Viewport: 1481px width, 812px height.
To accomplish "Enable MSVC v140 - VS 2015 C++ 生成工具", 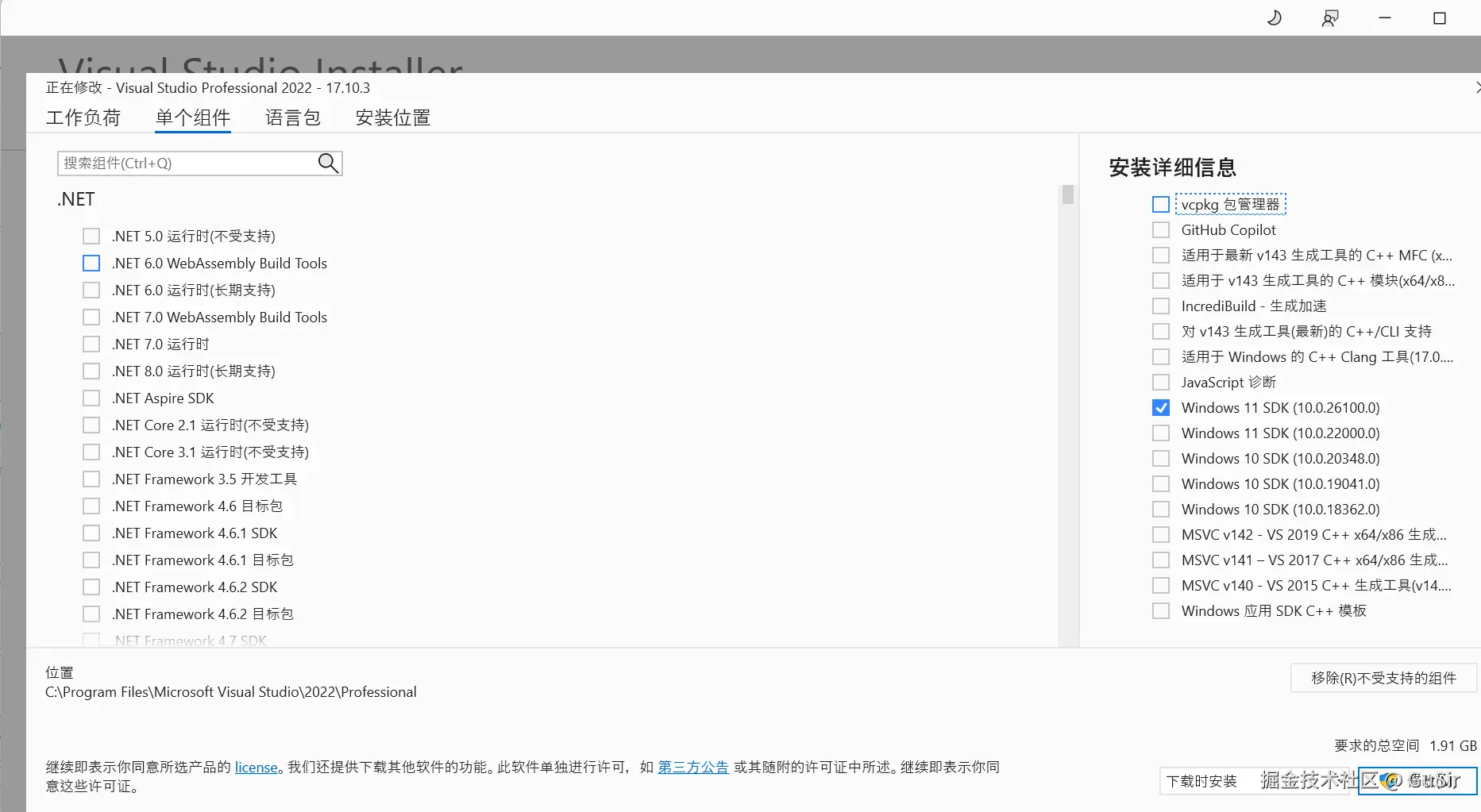I will tap(1161, 586).
